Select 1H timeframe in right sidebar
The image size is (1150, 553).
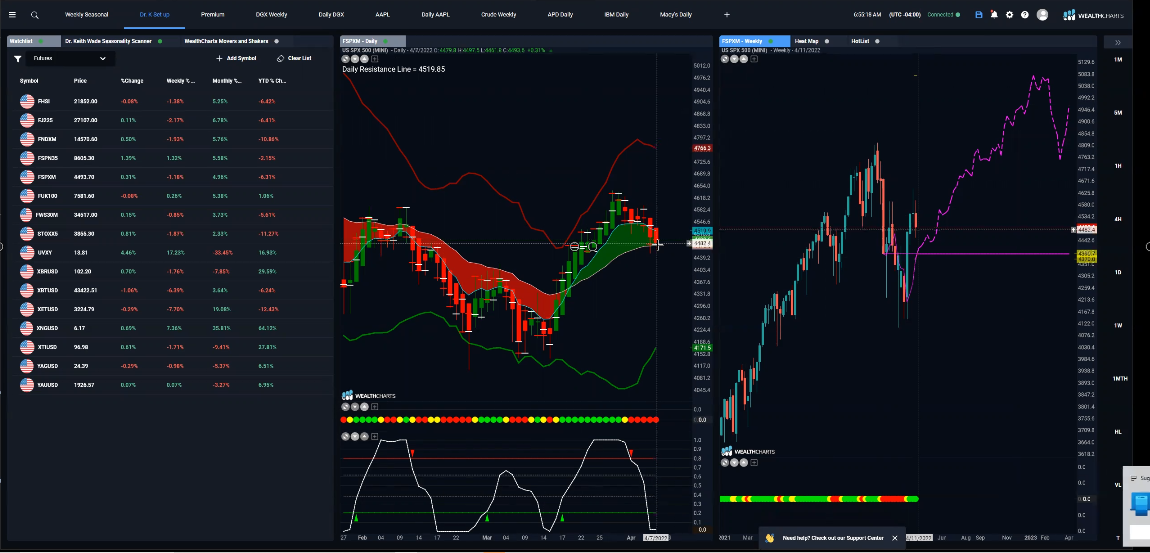coord(1118,166)
